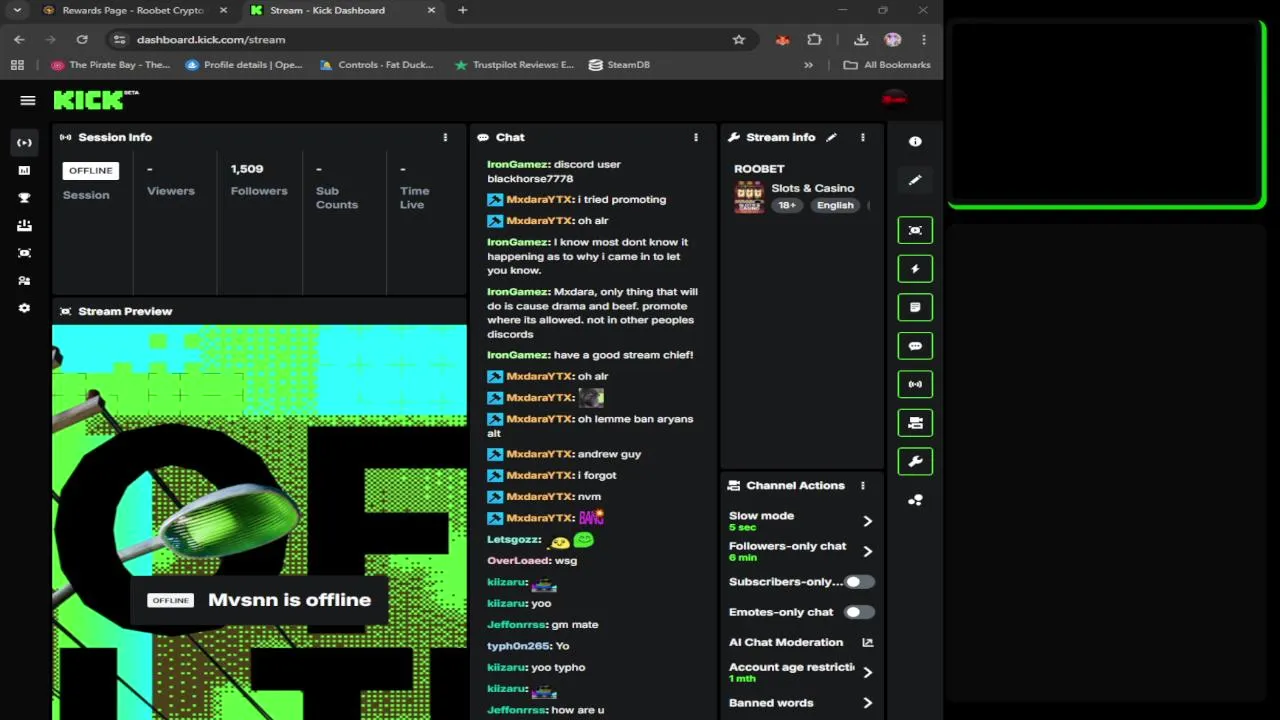Viewport: 1280px width, 720px height.
Task: Open Chrome profile avatar
Action: pyautogui.click(x=893, y=39)
